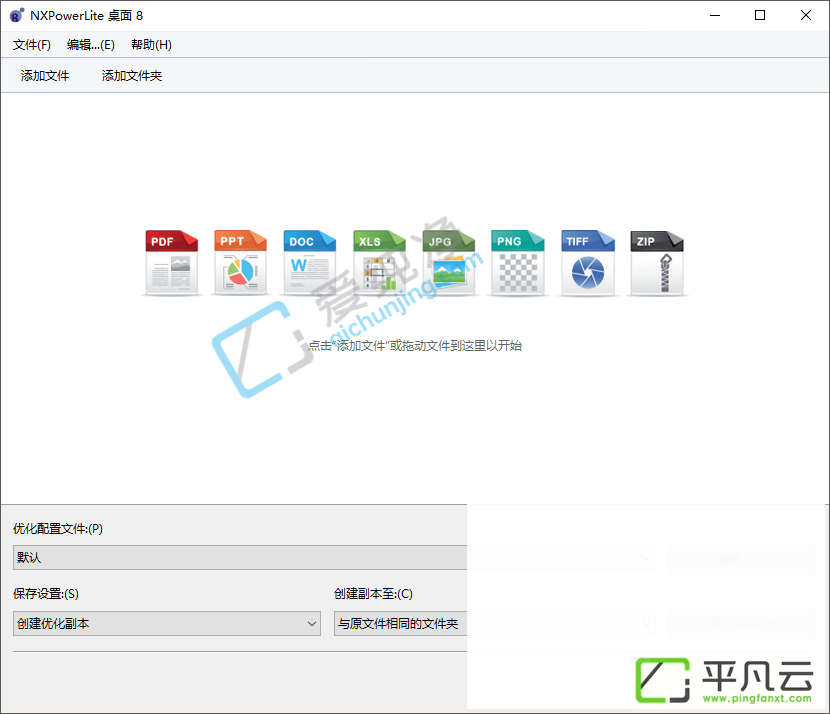Click the 添加文件 toolbar button
The width and height of the screenshot is (830, 714).
coord(45,76)
